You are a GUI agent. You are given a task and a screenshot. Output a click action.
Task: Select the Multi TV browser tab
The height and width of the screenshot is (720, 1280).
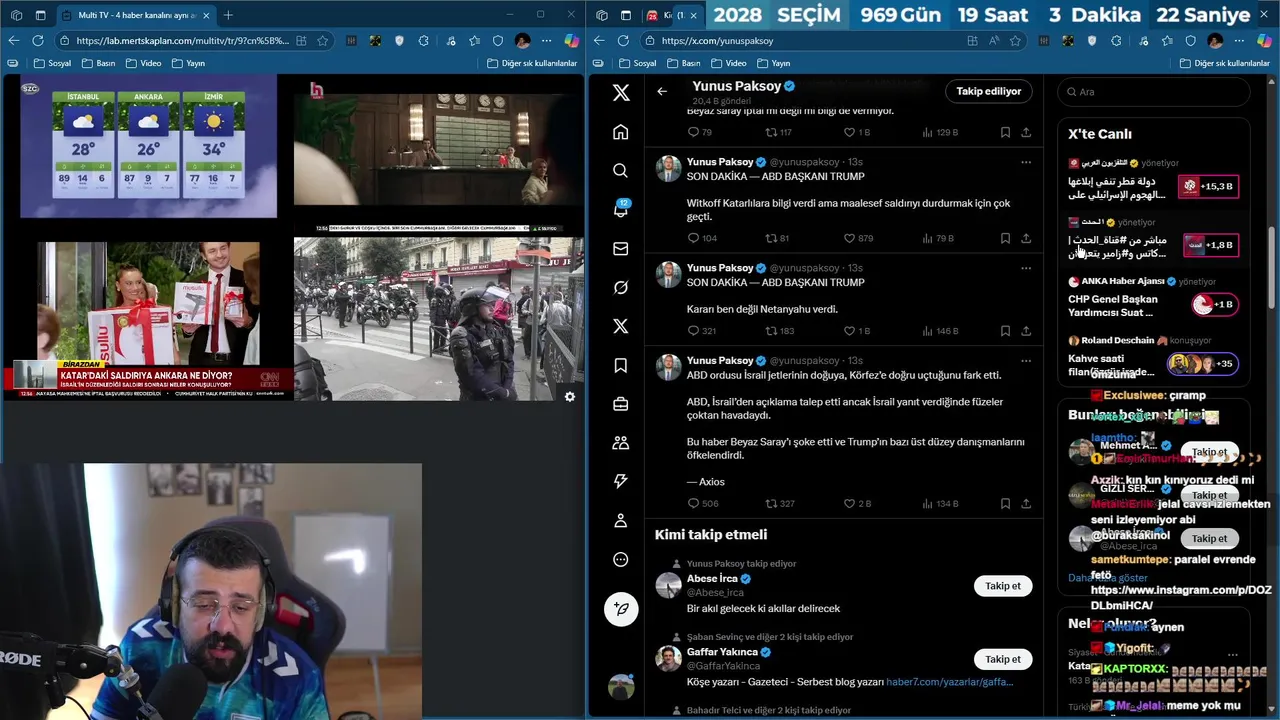[135, 15]
